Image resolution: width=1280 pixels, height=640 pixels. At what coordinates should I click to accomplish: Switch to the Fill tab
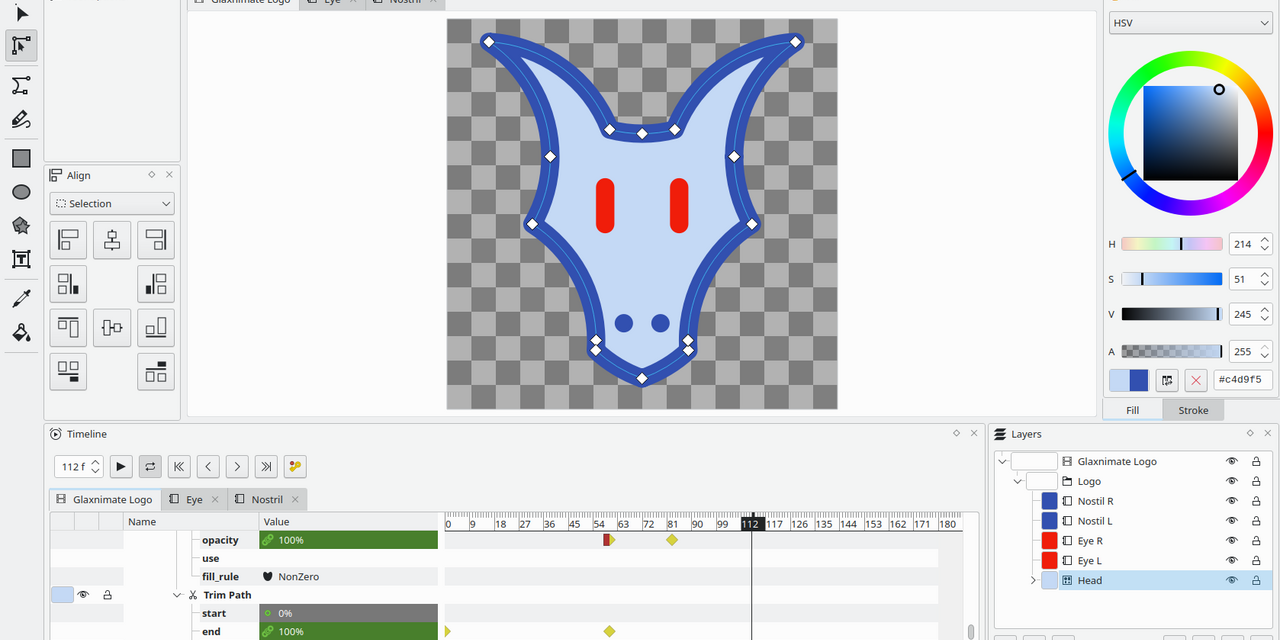point(1132,410)
